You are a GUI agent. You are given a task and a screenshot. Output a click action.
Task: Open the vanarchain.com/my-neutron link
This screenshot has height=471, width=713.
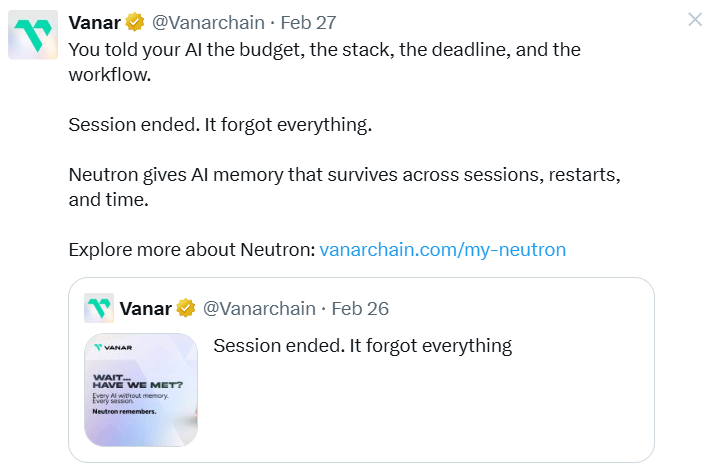(x=442, y=249)
